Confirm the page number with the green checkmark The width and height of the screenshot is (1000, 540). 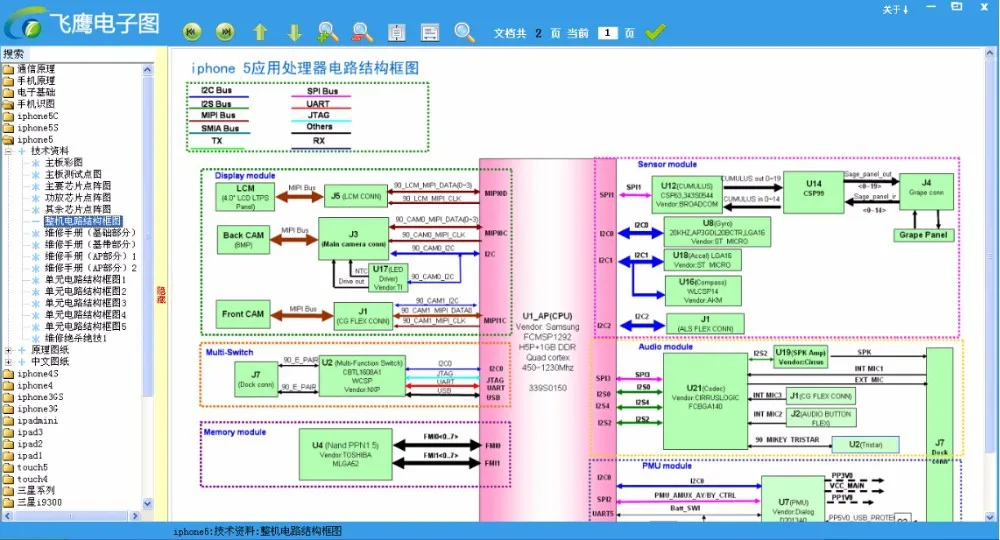[x=655, y=32]
